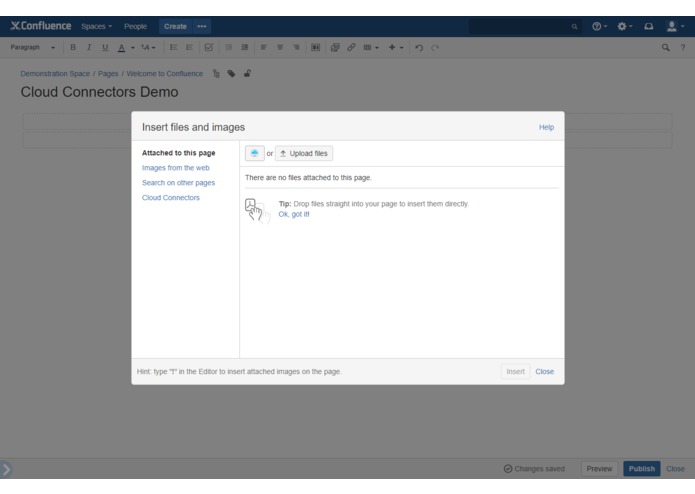Image resolution: width=695 pixels, height=494 pixels.
Task: Expand the sidebar chevron at bottom left
Action: click(x=6, y=469)
